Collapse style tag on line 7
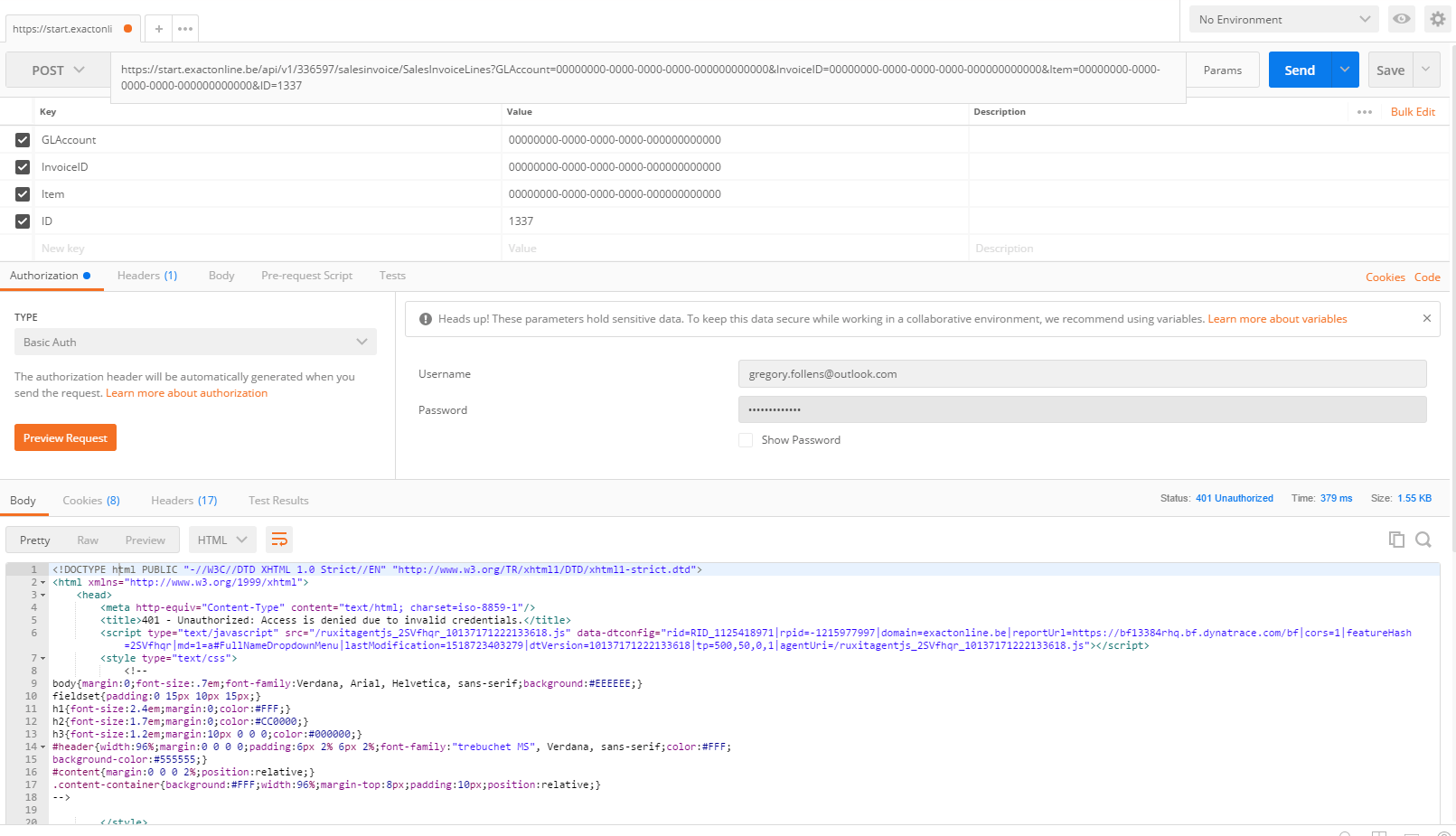Viewport: 1456px width, 836px height. (x=42, y=659)
